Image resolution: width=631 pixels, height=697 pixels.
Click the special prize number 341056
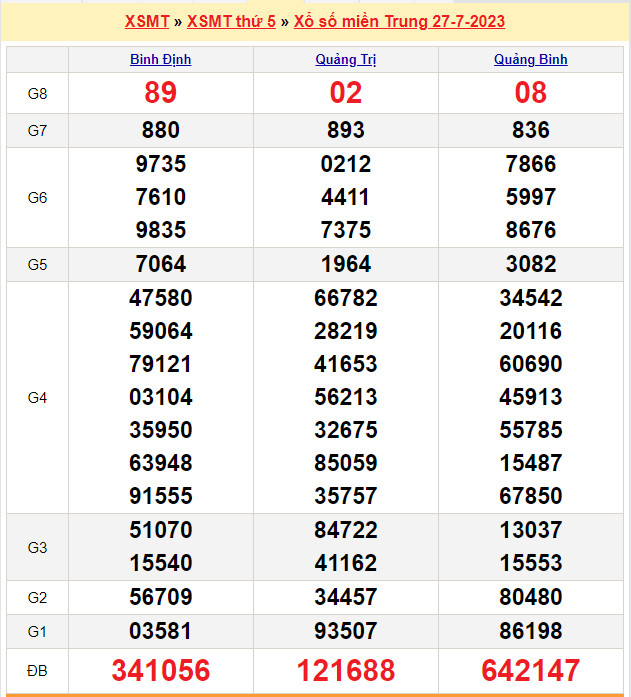coord(160,670)
